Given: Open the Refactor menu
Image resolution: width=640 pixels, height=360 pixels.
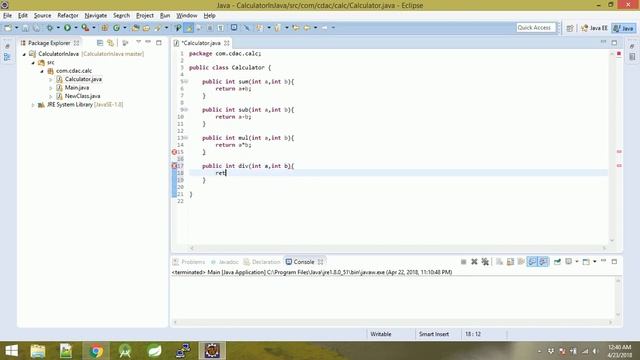Looking at the screenshot, I should click(68, 16).
